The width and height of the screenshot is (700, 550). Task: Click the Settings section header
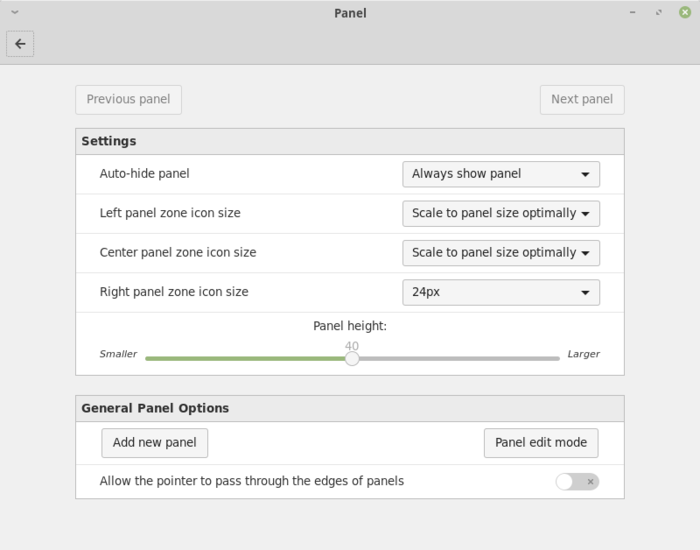coord(109,141)
